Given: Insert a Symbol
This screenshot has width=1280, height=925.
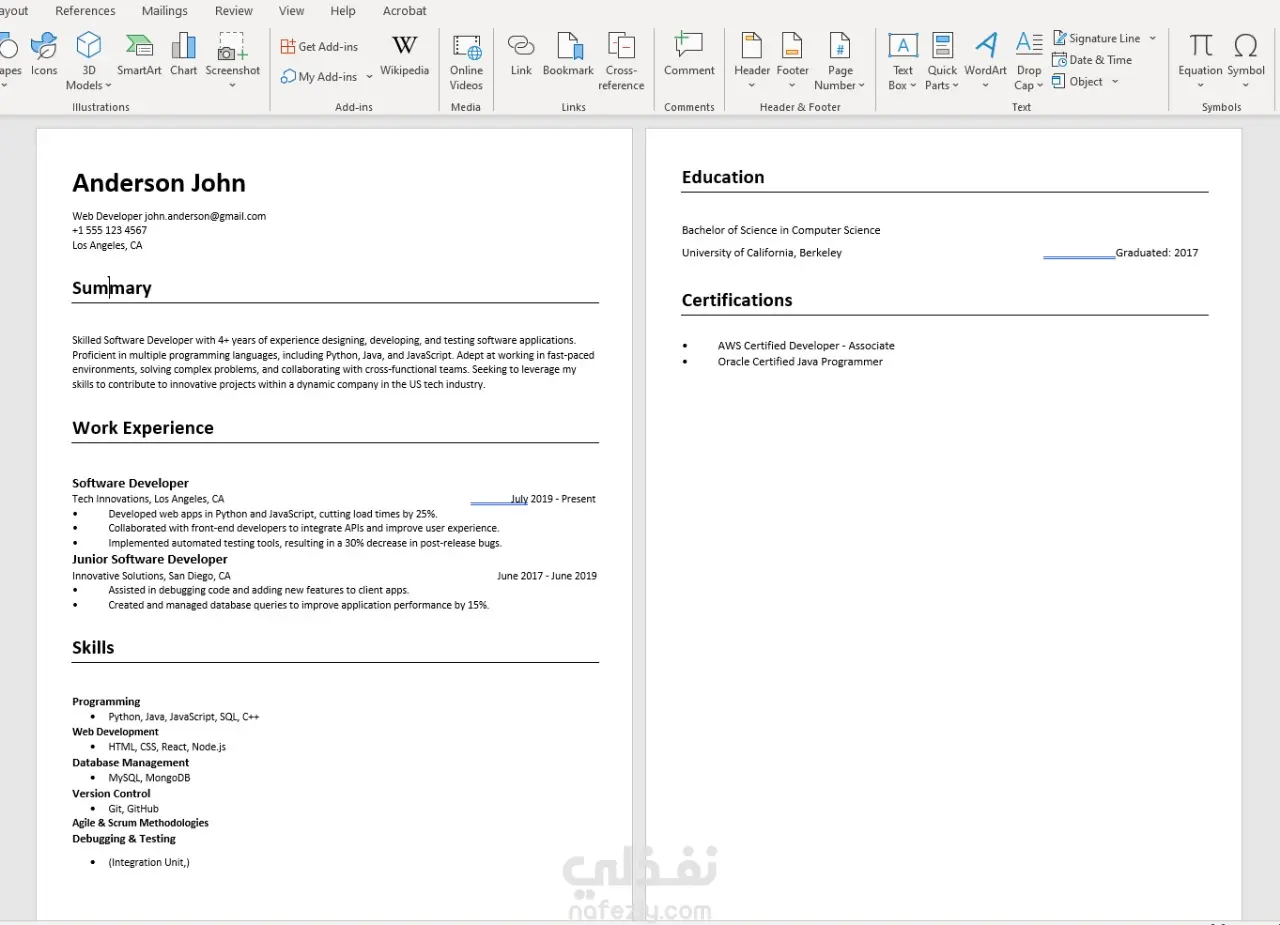Looking at the screenshot, I should [x=1246, y=60].
